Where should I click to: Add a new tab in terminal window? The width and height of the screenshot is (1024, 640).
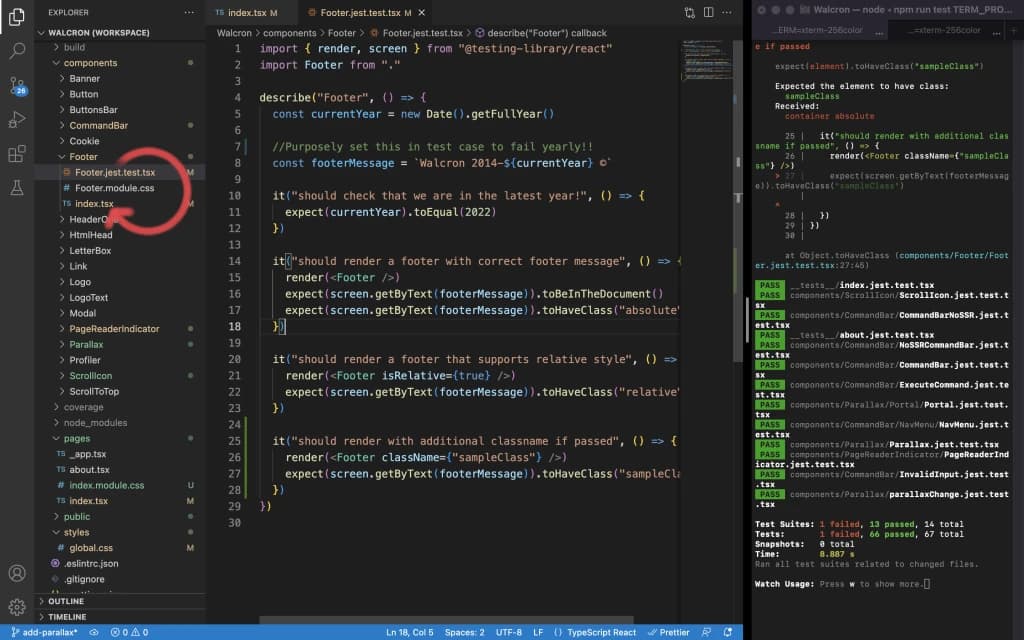coord(1014,30)
